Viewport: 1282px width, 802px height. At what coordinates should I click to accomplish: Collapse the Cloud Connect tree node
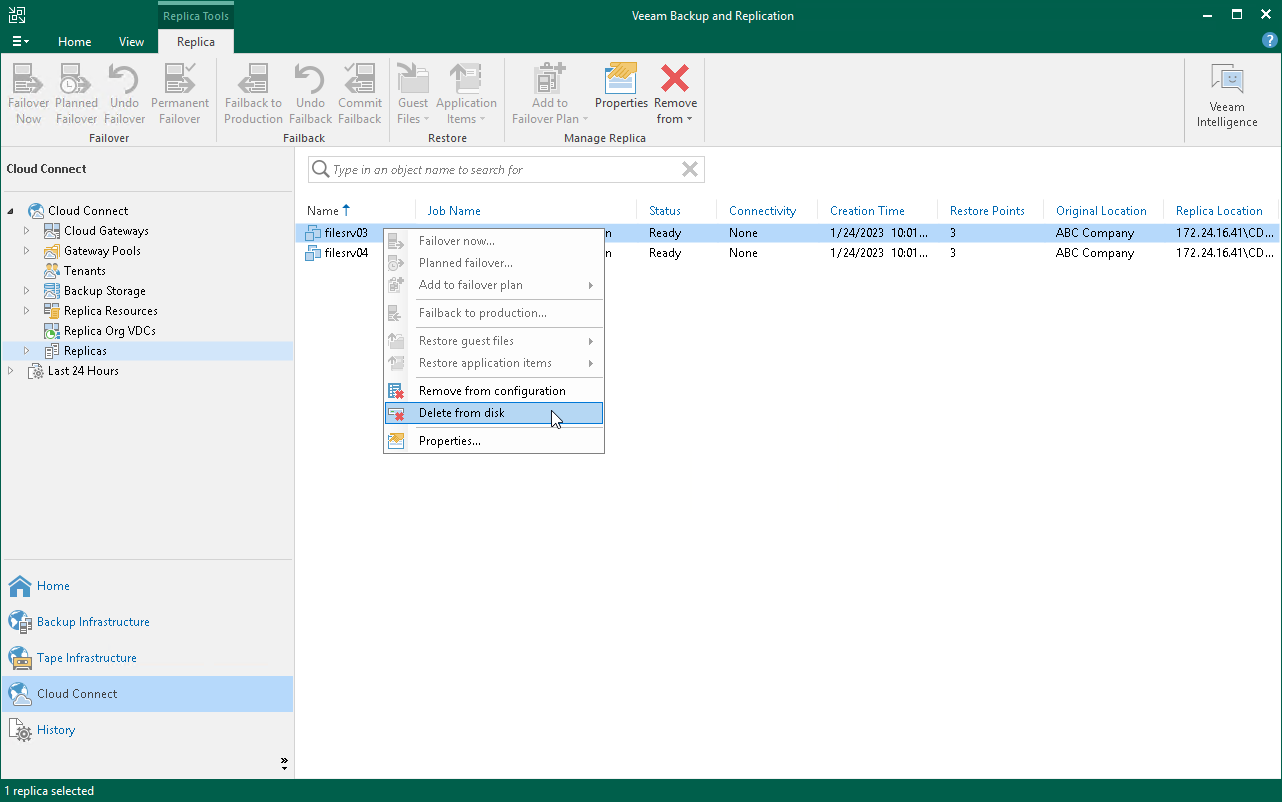(11, 211)
